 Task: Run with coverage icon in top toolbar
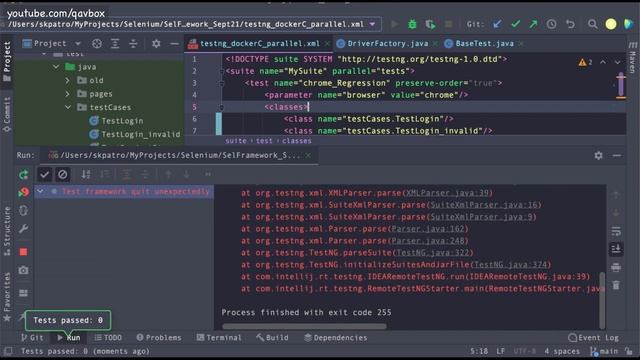click(430, 24)
